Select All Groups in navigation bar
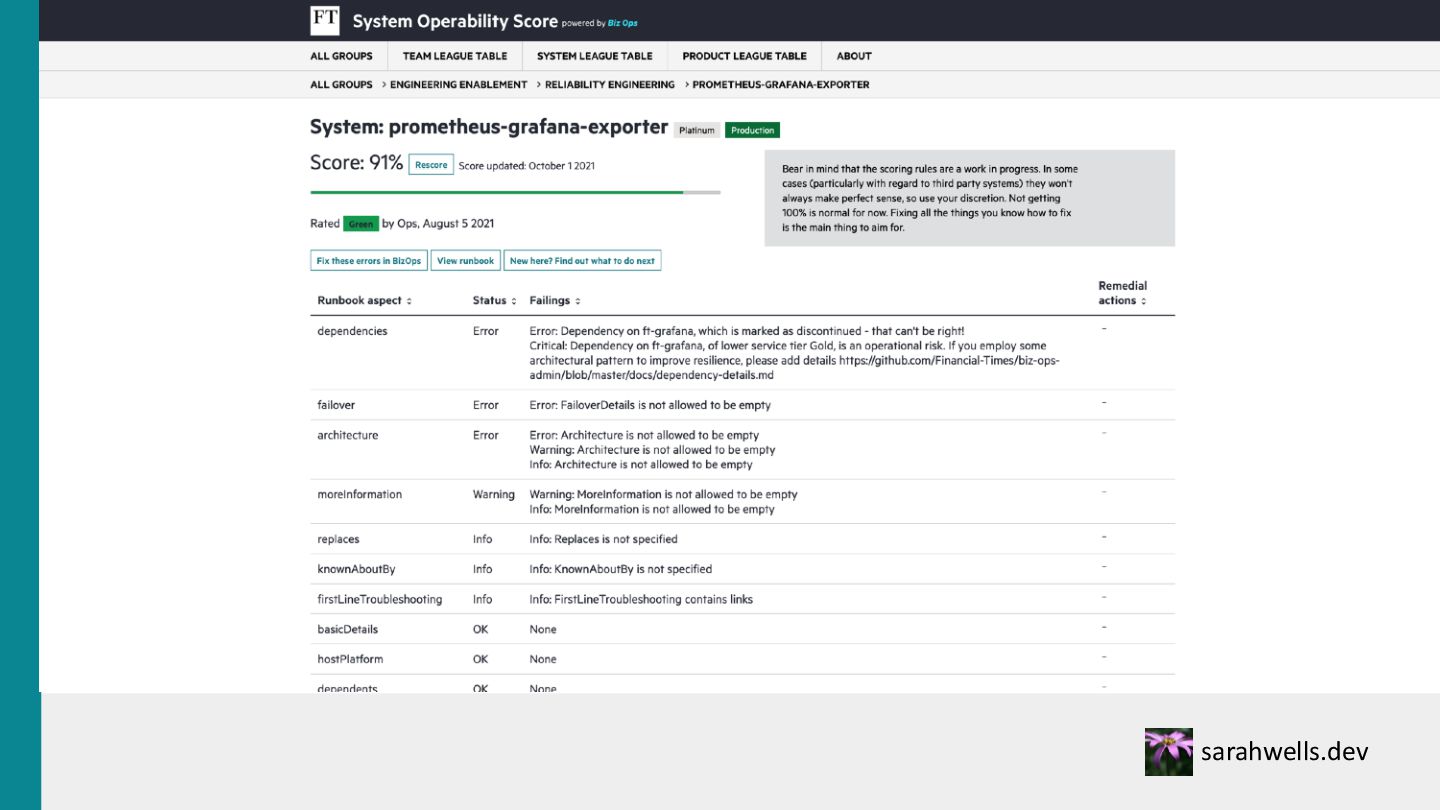Image resolution: width=1440 pixels, height=810 pixels. click(341, 56)
